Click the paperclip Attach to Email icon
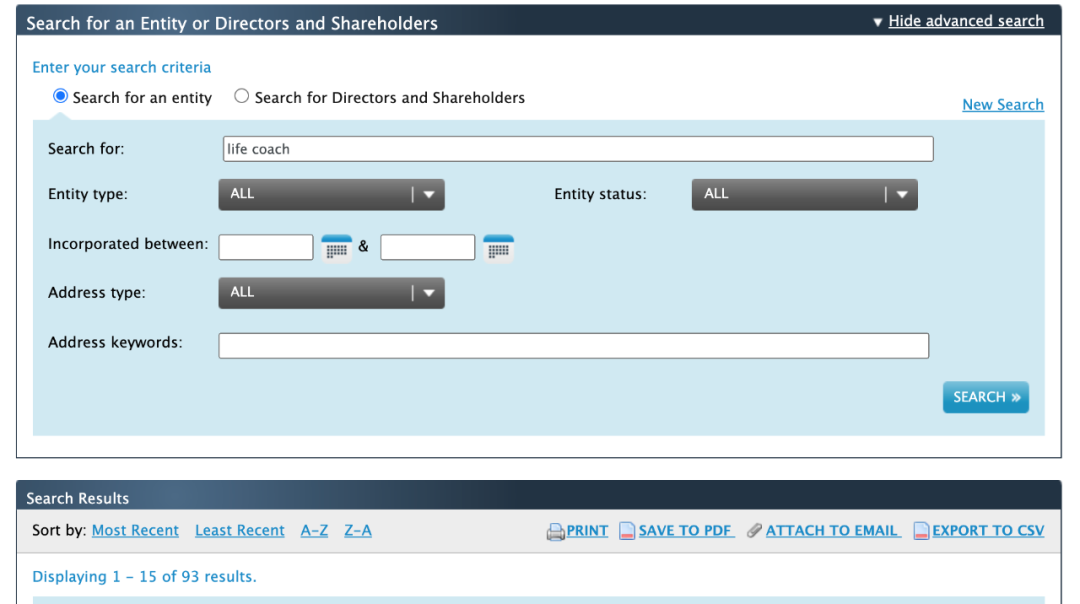 point(754,530)
